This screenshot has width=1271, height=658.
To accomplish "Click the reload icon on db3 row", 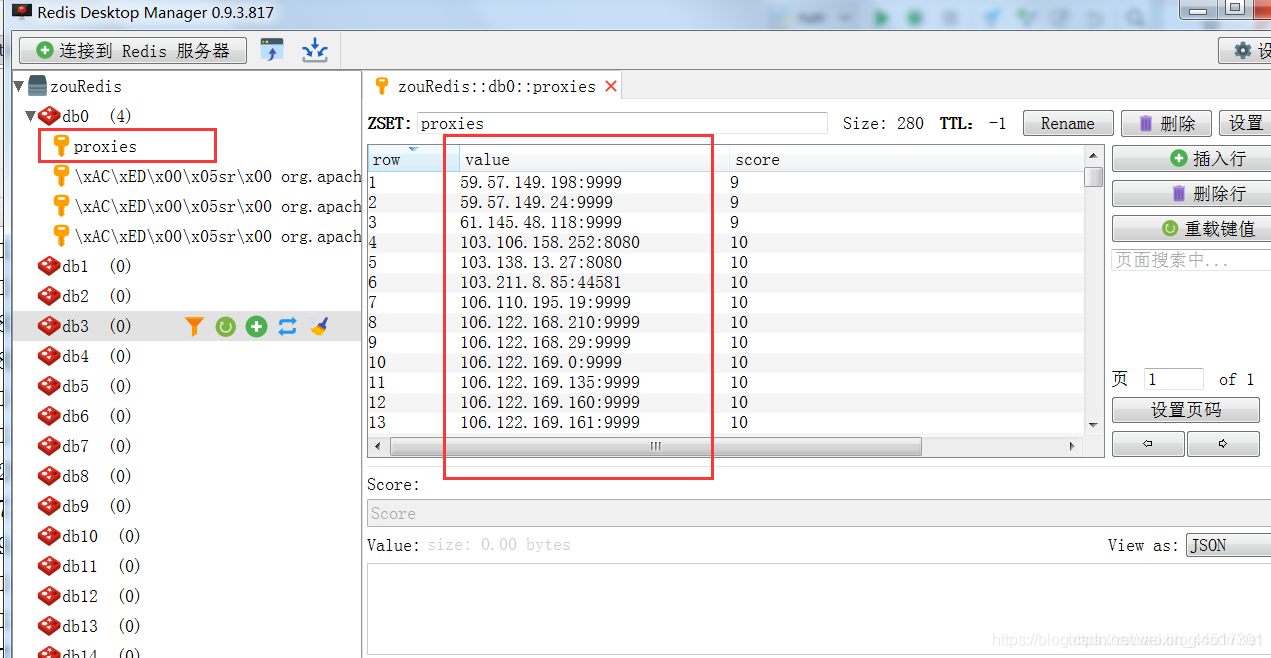I will [x=226, y=326].
